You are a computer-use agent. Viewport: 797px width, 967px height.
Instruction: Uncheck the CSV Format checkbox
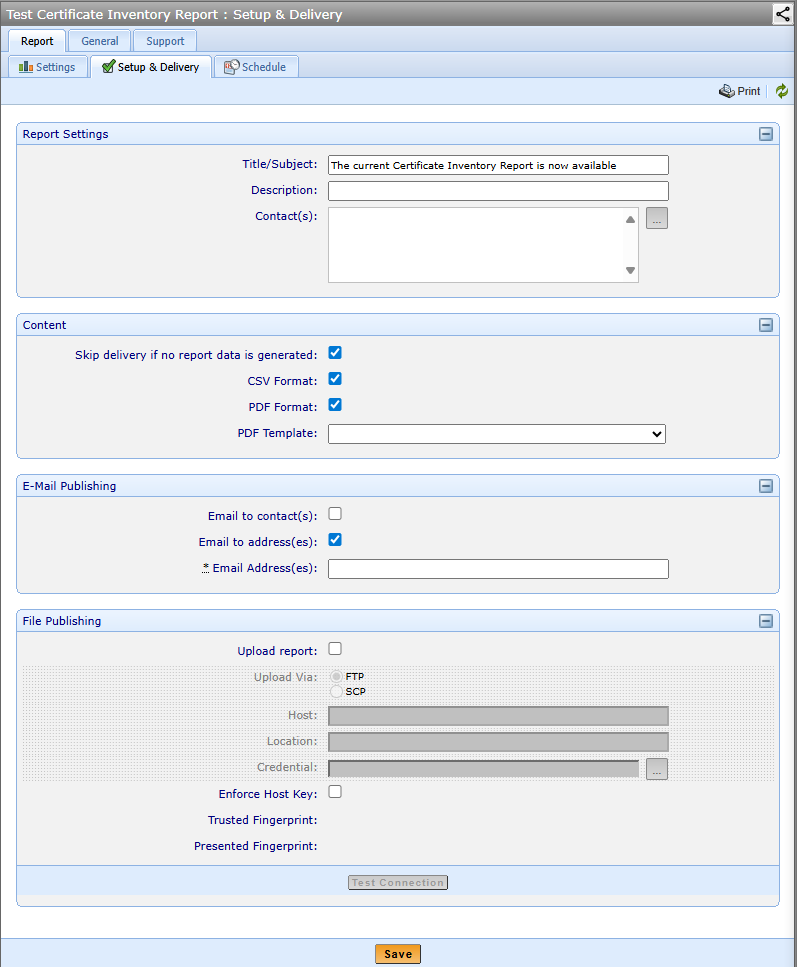point(336,379)
